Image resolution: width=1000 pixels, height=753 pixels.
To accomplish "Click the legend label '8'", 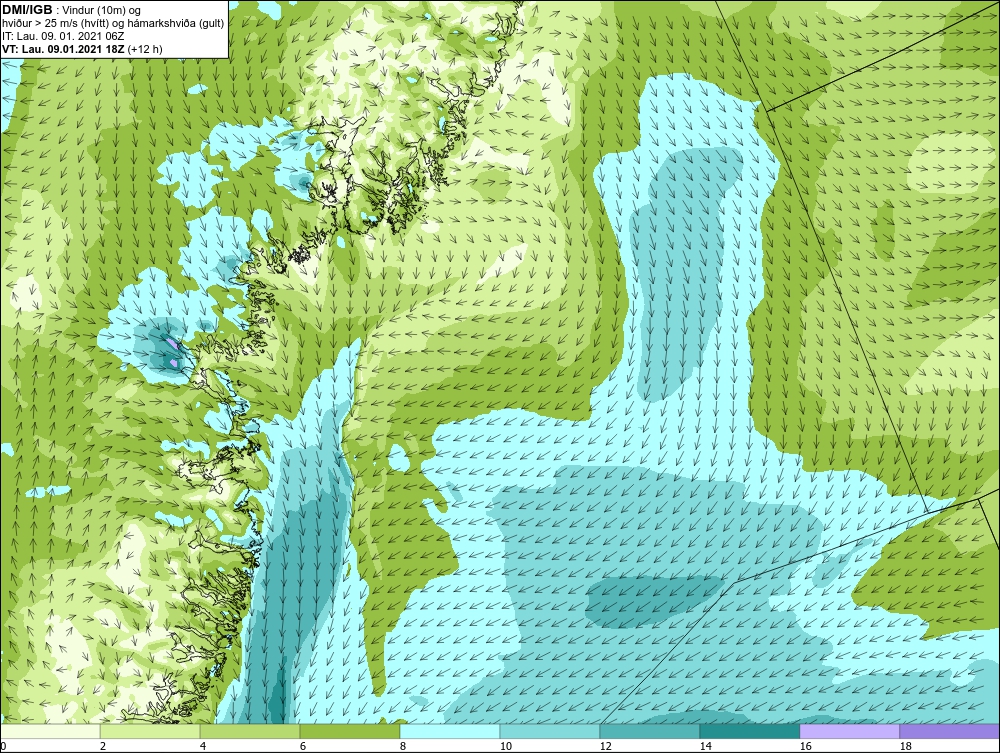I will [x=402, y=746].
